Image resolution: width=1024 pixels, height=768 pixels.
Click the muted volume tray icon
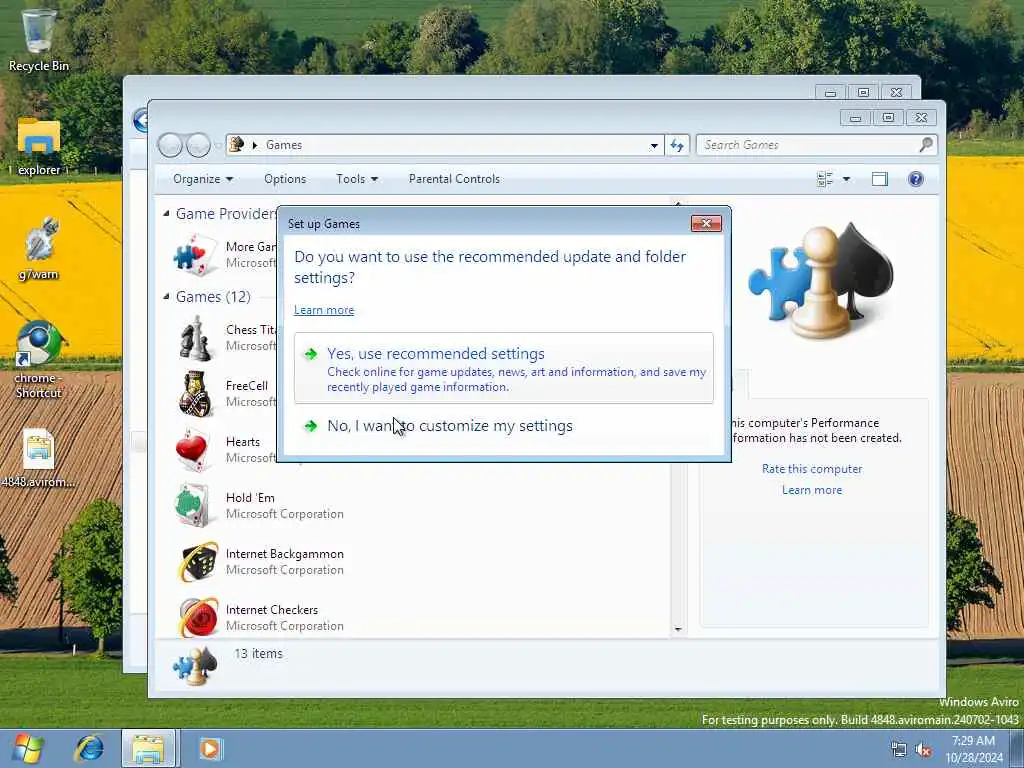pyautogui.click(x=923, y=750)
